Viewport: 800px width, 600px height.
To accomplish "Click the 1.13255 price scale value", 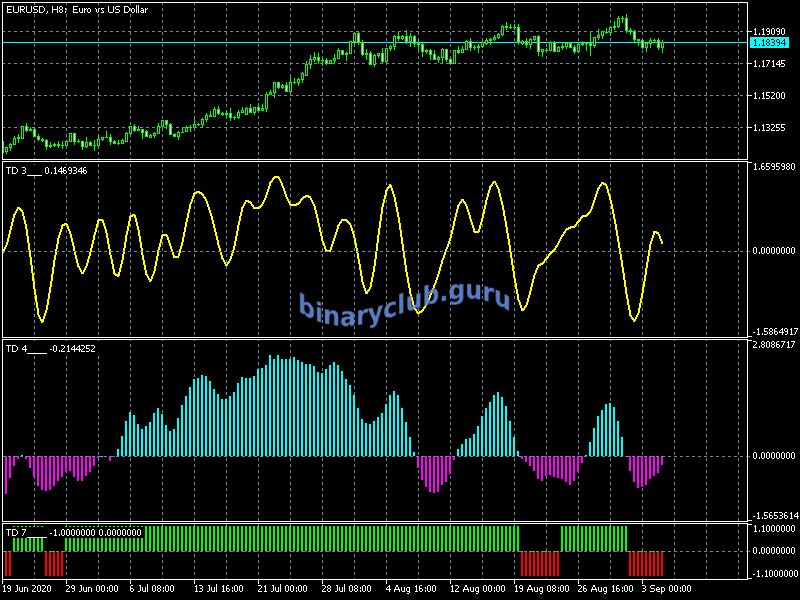I will [772, 128].
